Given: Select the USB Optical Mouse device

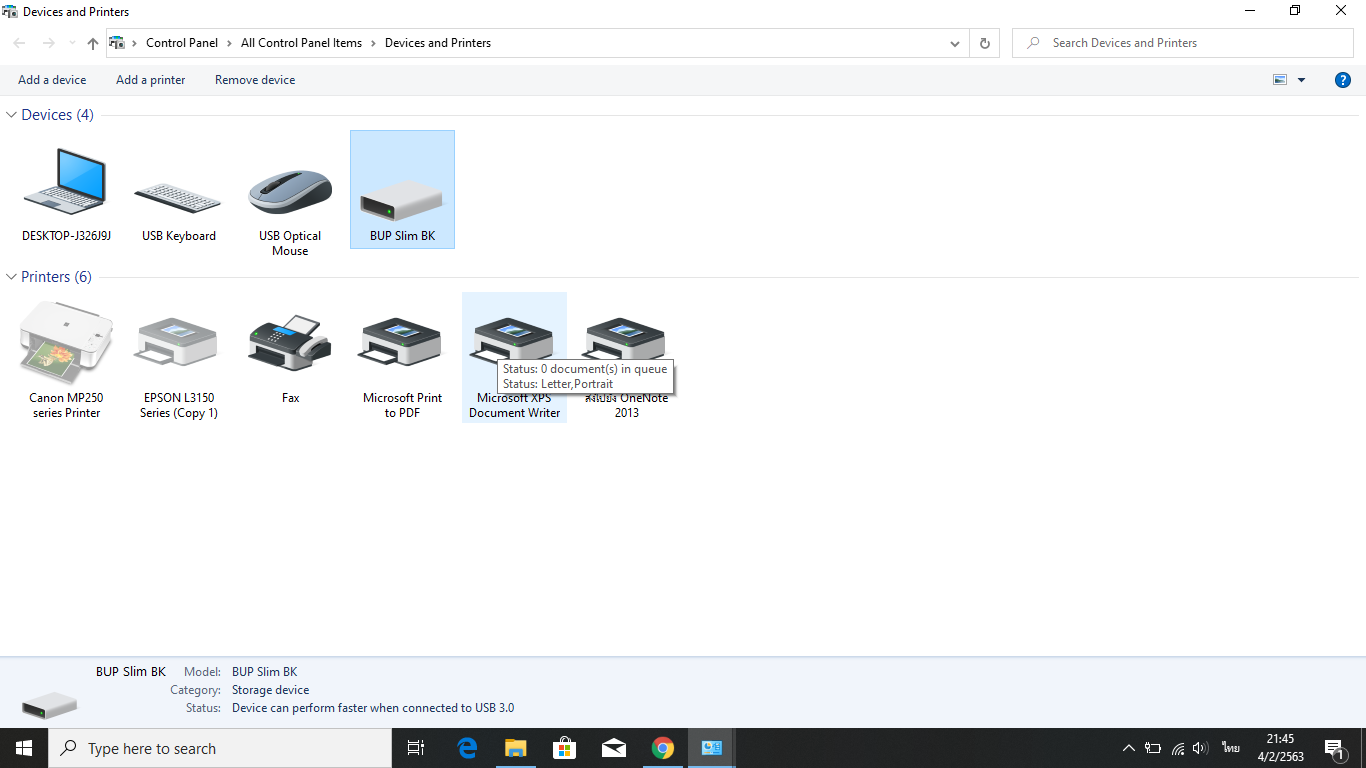Looking at the screenshot, I should pos(290,193).
